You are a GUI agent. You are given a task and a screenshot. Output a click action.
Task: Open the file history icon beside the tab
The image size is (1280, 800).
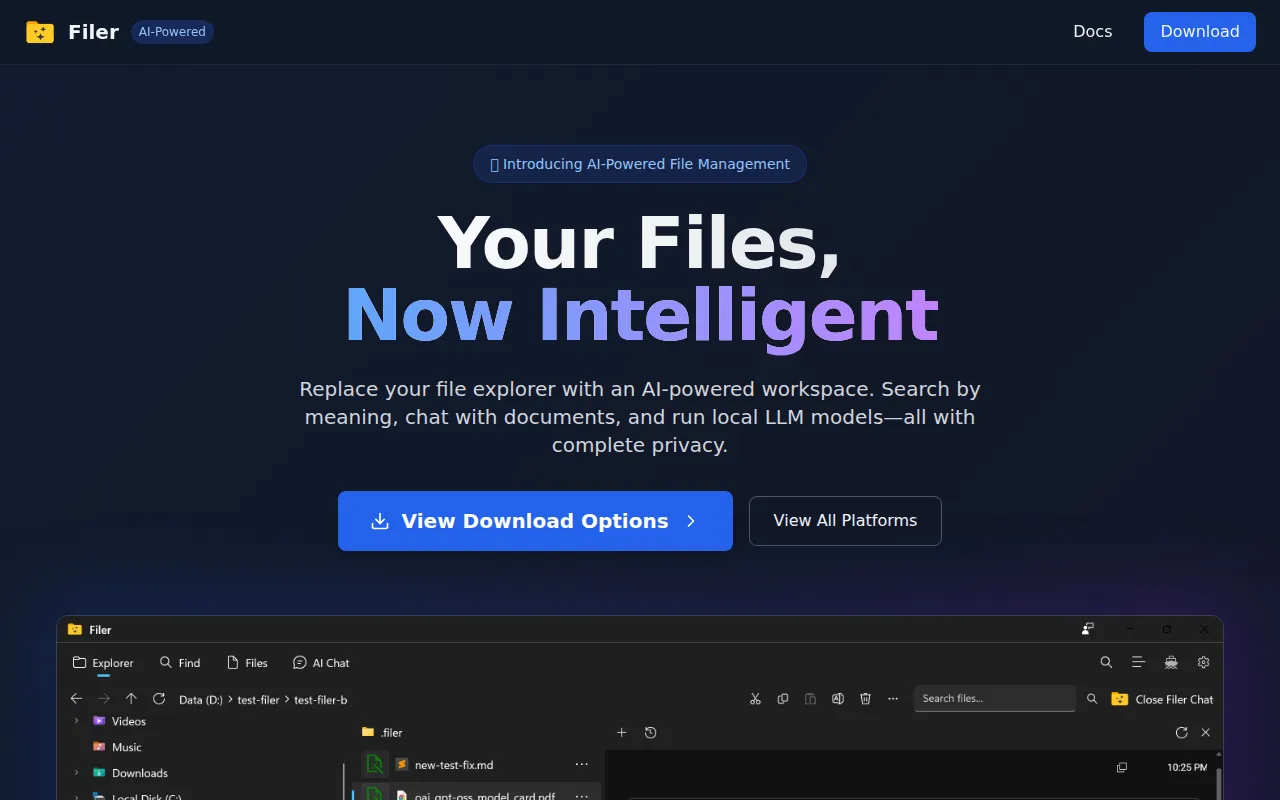pos(650,732)
